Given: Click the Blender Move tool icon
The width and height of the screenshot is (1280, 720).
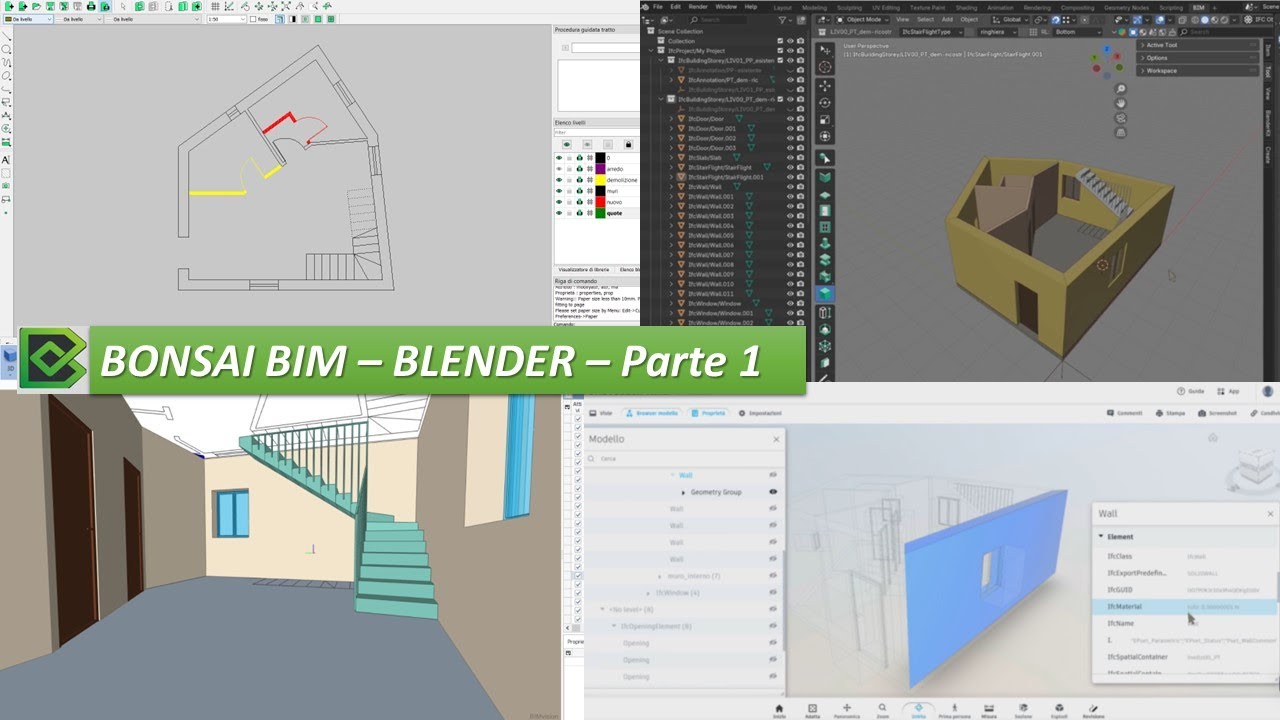Looking at the screenshot, I should coord(825,86).
